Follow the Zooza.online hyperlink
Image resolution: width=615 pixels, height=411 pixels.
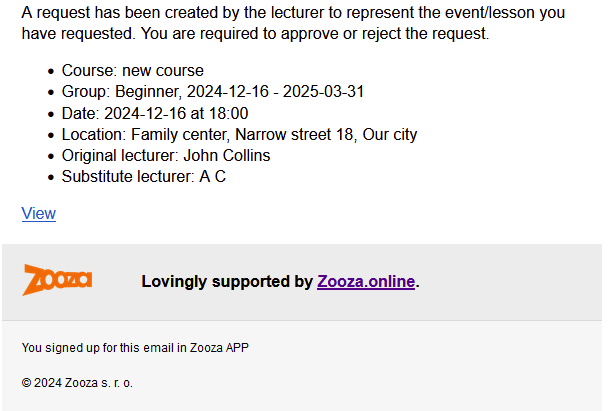[x=366, y=282]
